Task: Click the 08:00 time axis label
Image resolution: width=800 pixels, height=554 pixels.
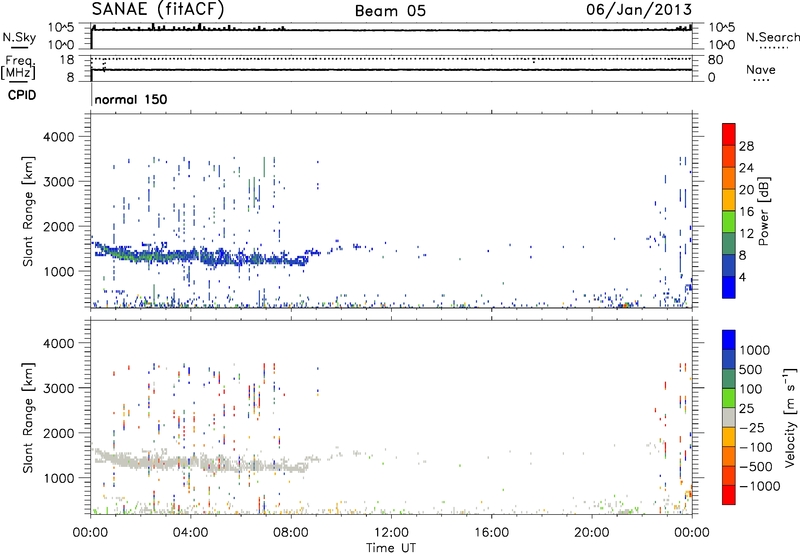Action: (291, 533)
